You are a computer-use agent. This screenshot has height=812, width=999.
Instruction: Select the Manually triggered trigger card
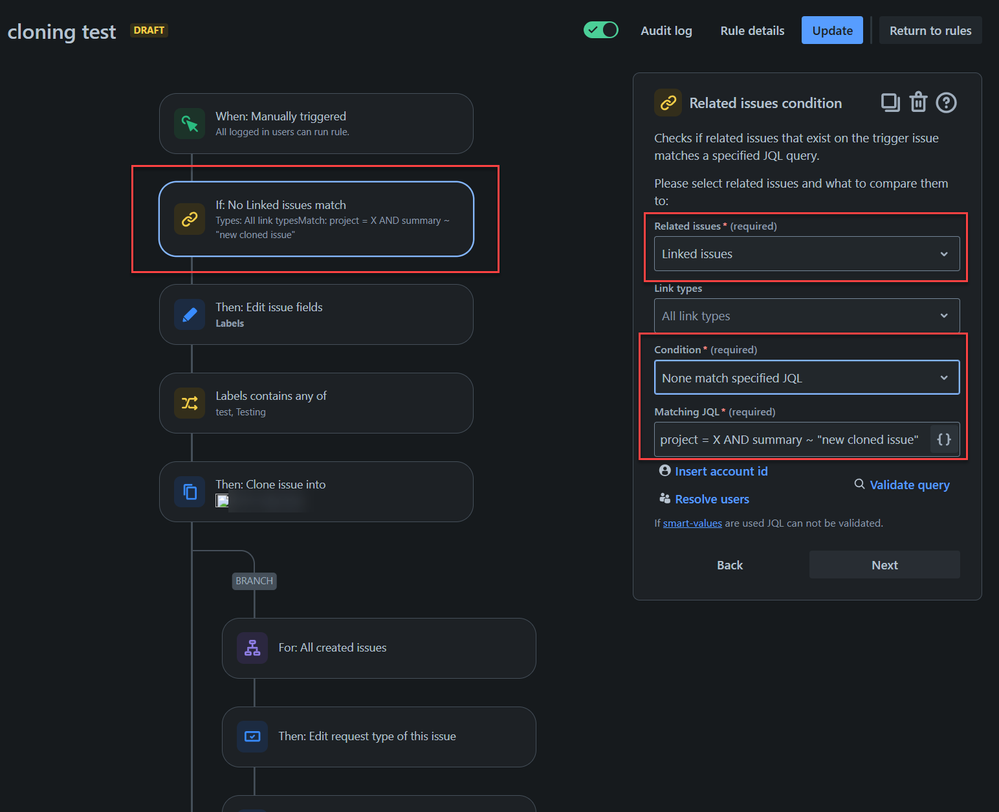316,124
